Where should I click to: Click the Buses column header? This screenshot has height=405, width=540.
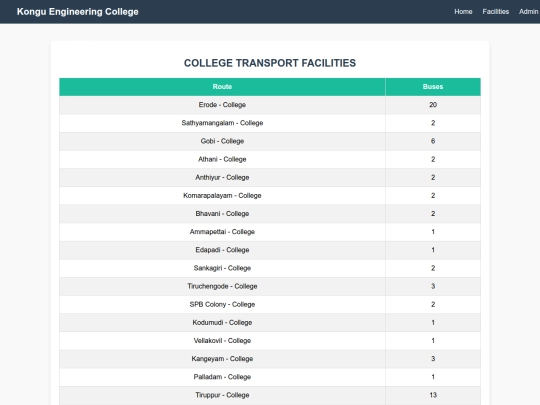coord(433,87)
